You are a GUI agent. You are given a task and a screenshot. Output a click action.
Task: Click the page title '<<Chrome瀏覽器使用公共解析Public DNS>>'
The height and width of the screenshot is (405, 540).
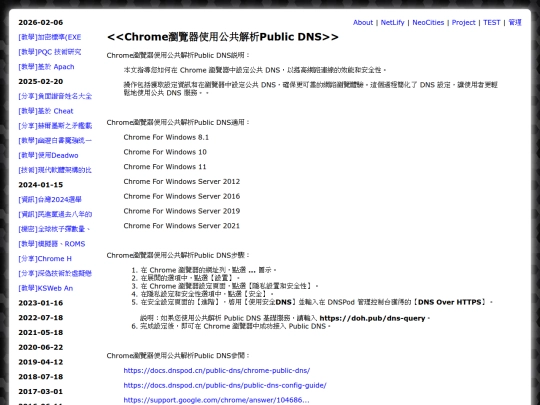click(223, 37)
